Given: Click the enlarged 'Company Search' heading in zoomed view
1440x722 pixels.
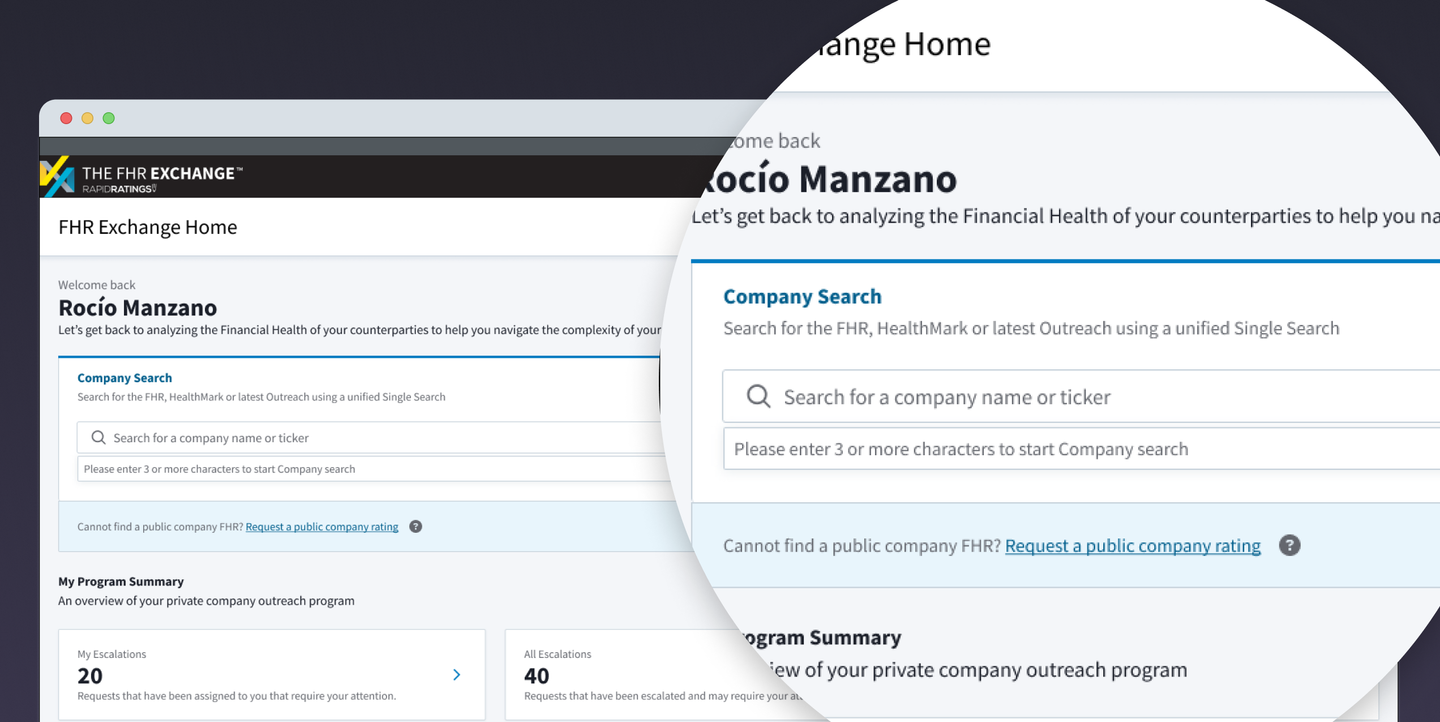Looking at the screenshot, I should [802, 296].
